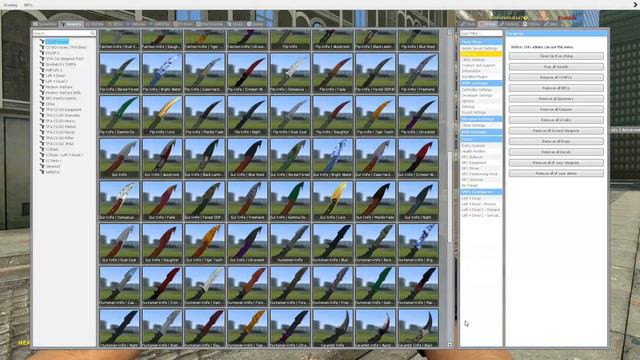The height and width of the screenshot is (360, 640).
Task: Open NPCs menu in top bar
Action: pyautogui.click(x=28, y=5)
